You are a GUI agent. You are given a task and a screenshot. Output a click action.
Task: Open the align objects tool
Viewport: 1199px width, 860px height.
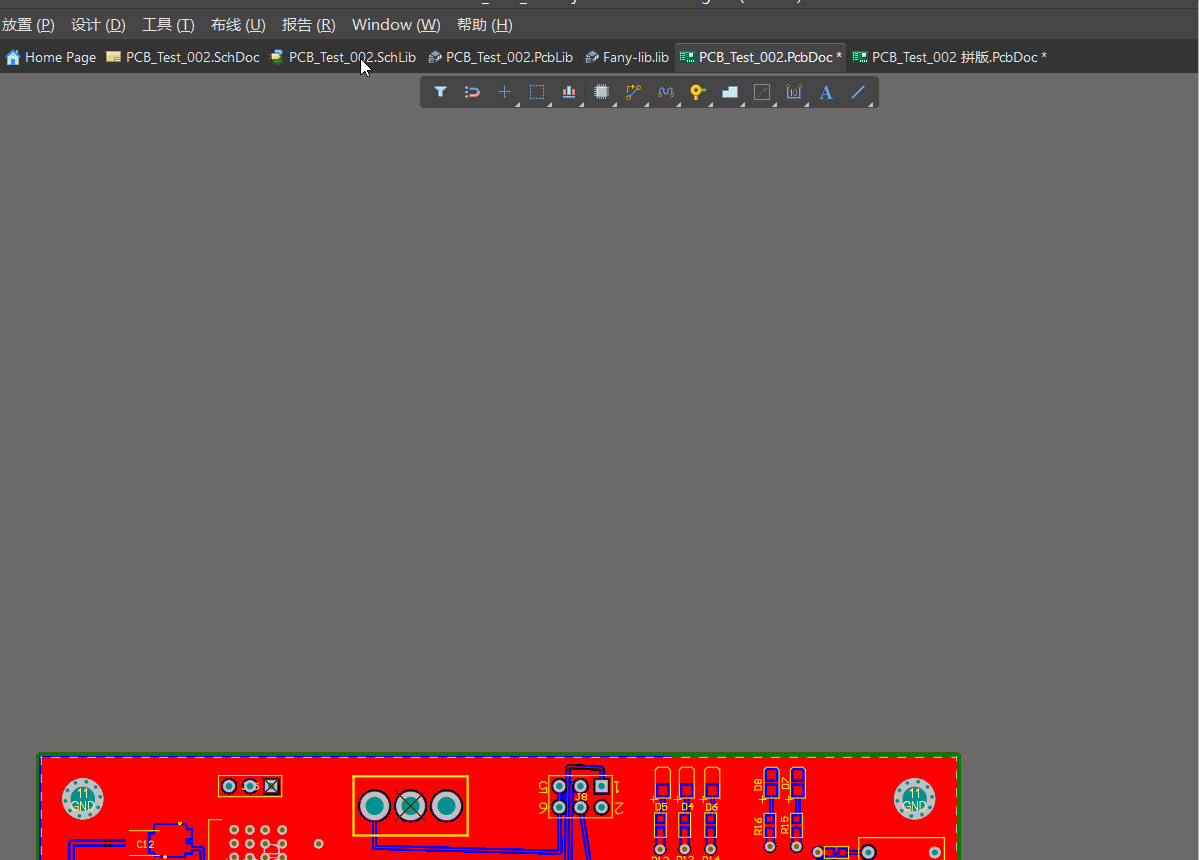[569, 92]
